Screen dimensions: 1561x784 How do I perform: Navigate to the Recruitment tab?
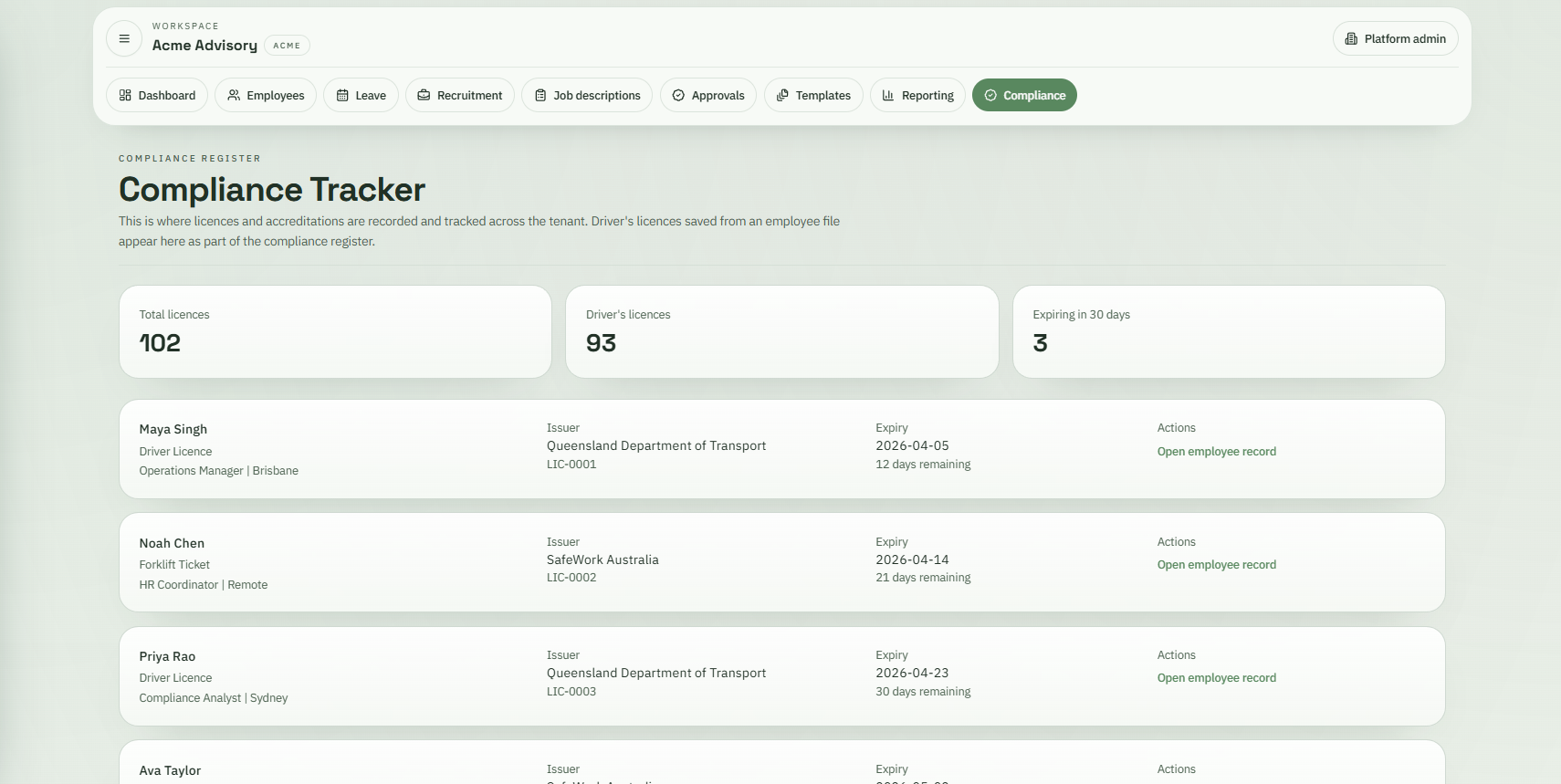click(460, 95)
